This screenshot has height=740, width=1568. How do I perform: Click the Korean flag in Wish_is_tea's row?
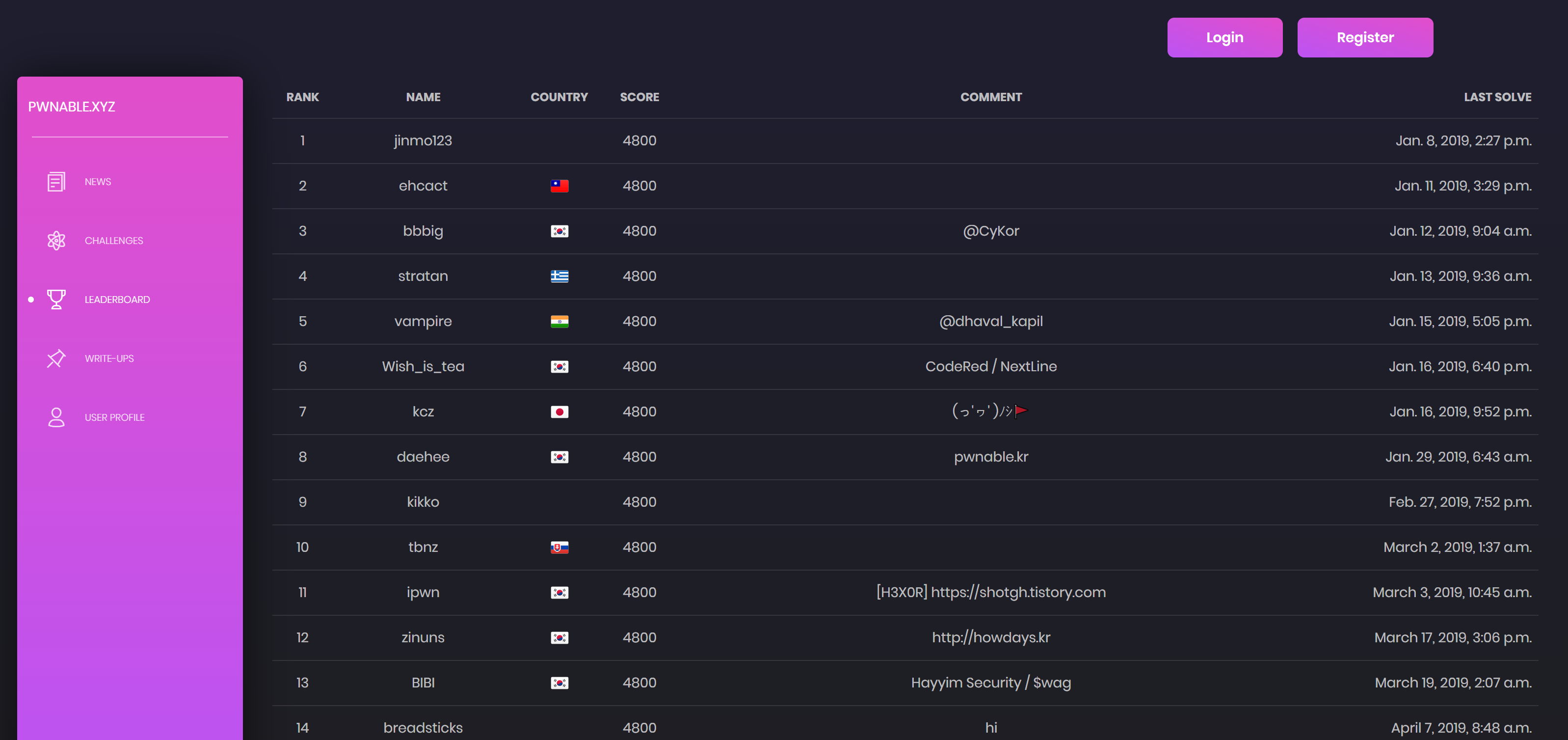coord(559,367)
